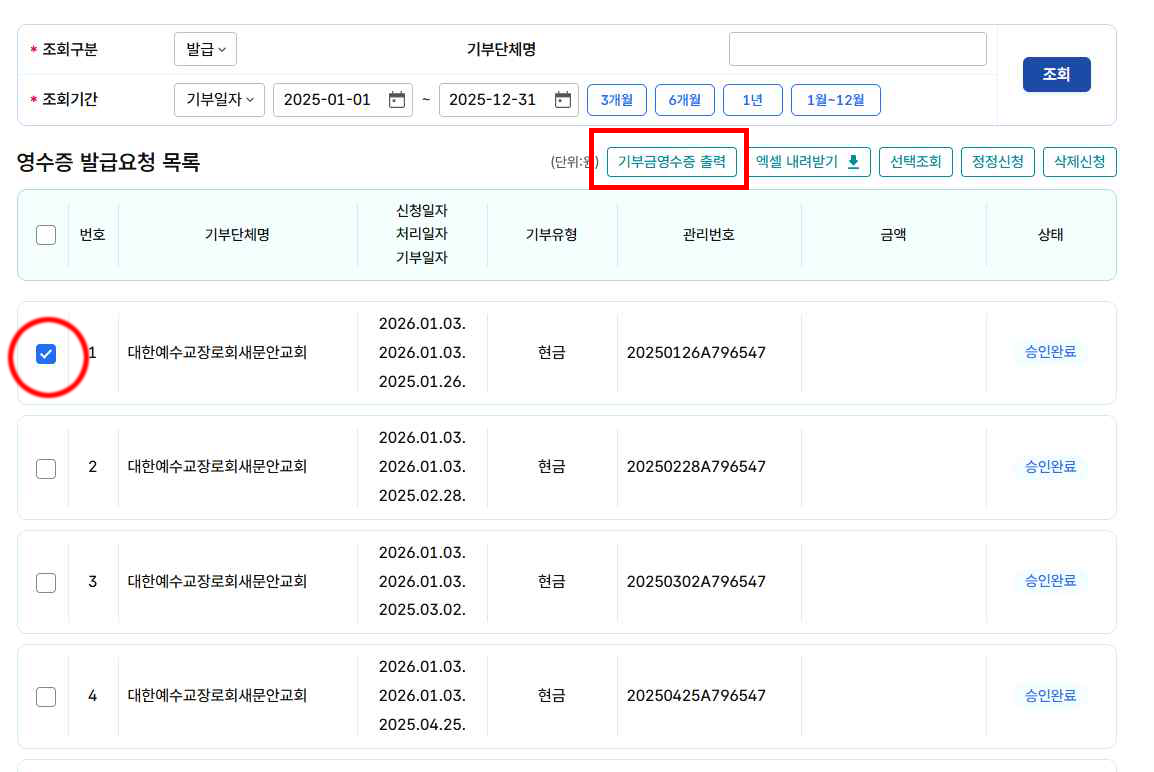
Task: Set the period to 3개월
Action: click(617, 100)
